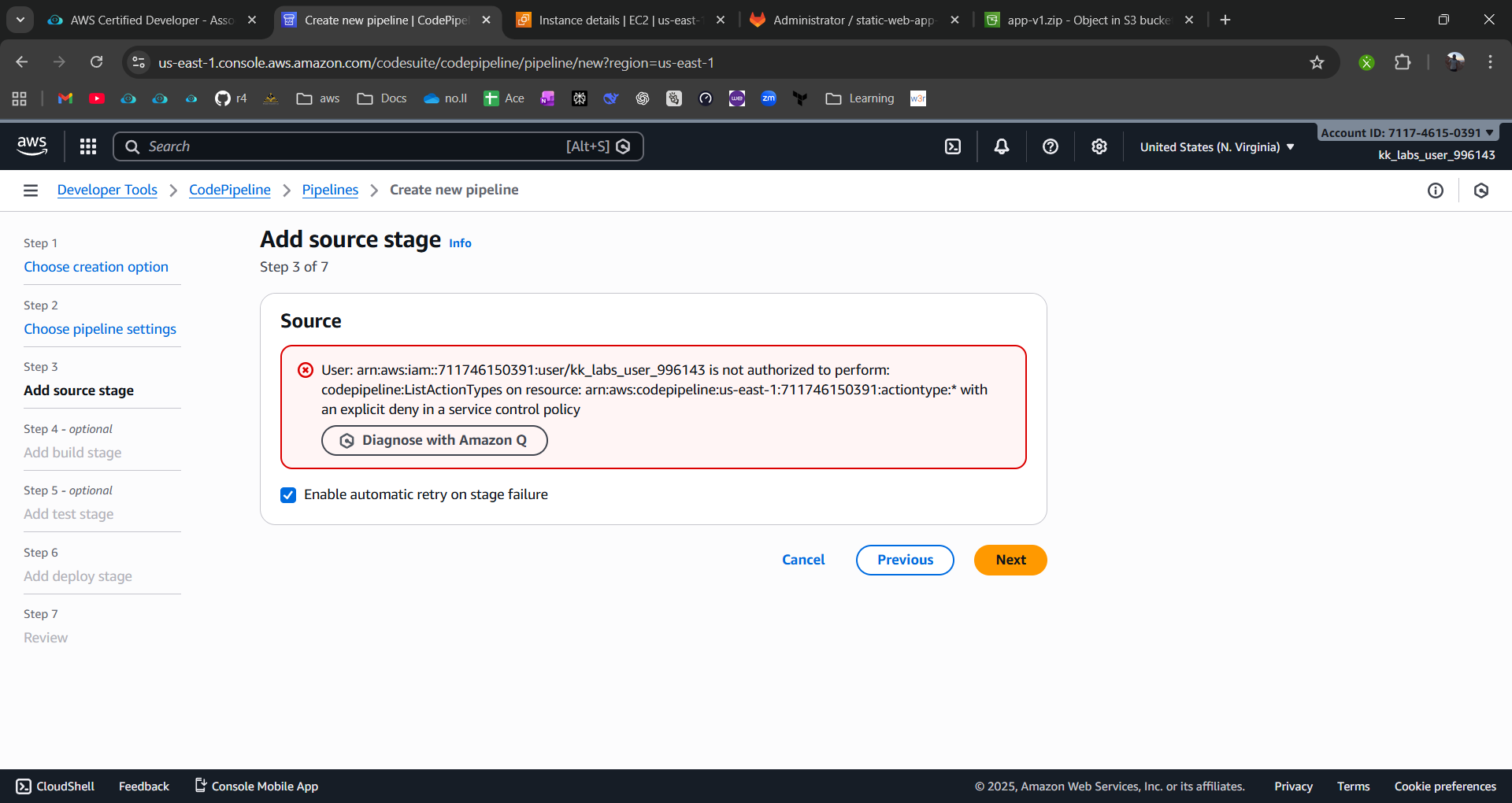
Task: Open Cookie preferences in the footer
Action: [1445, 786]
